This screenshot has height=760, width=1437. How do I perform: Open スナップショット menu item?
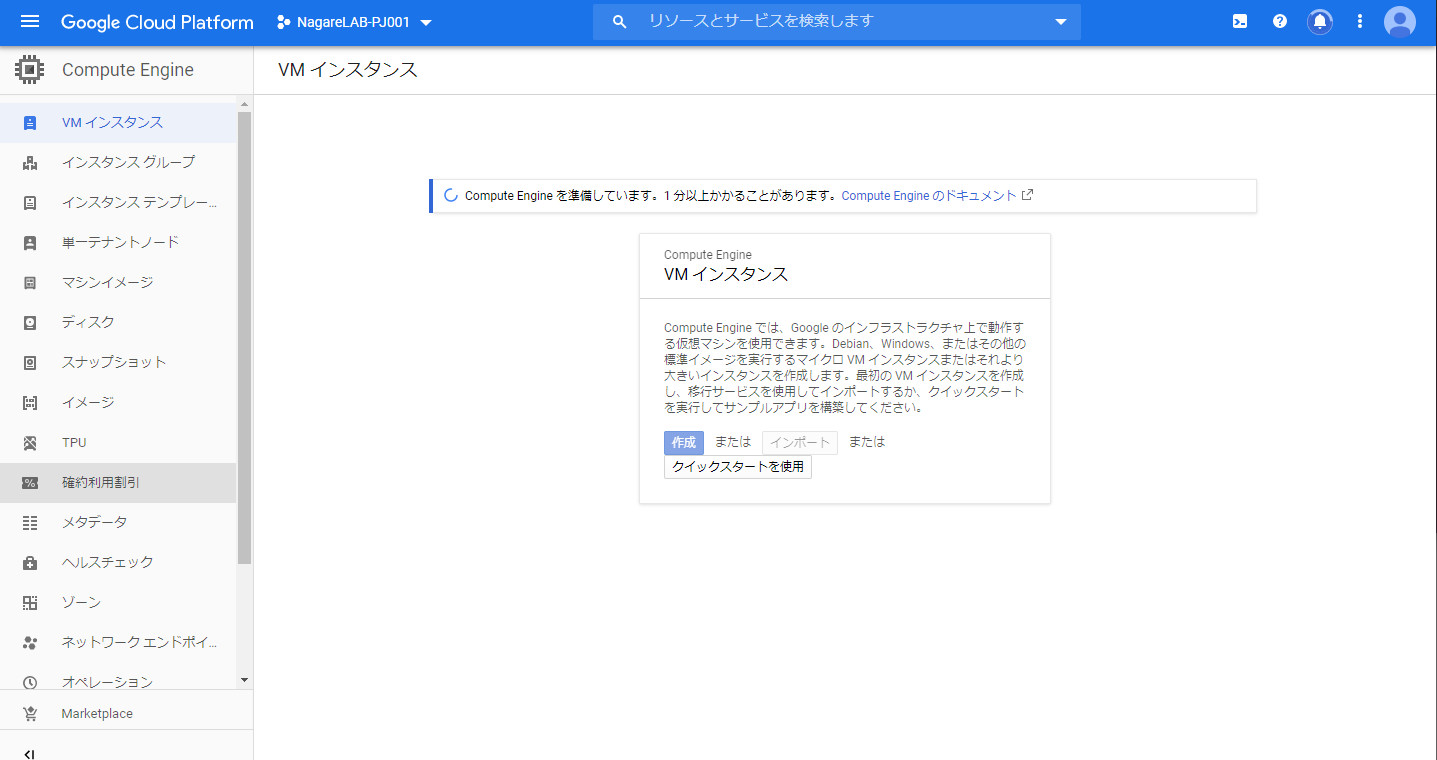[x=118, y=363]
